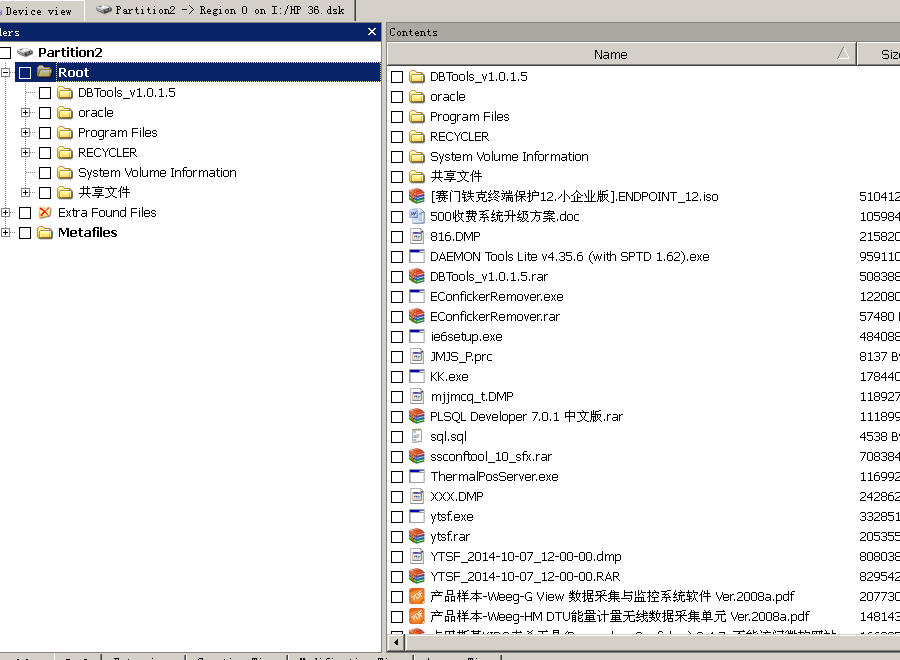Click the Word document icon of 500收费系统升级方案.doc
Image resolution: width=900 pixels, height=660 pixels.
tap(417, 216)
